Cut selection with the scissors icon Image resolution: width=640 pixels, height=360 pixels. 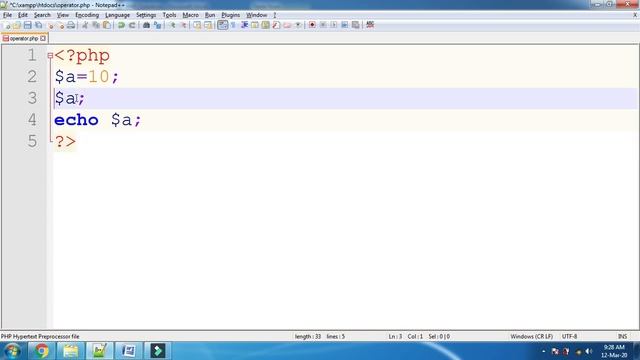click(85, 25)
